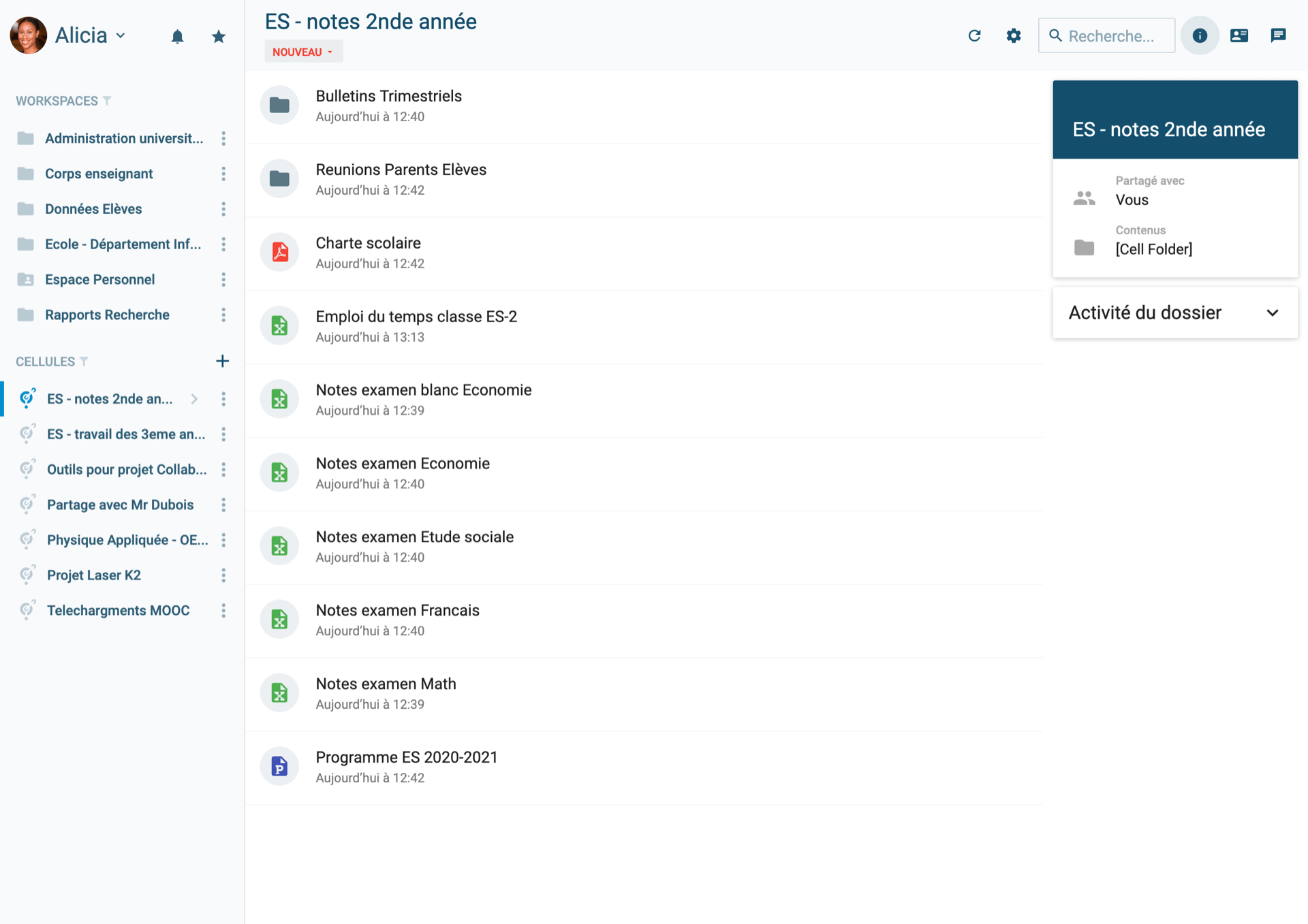The width and height of the screenshot is (1308, 924).
Task: Click the Recherche search field
Action: pos(1107,35)
